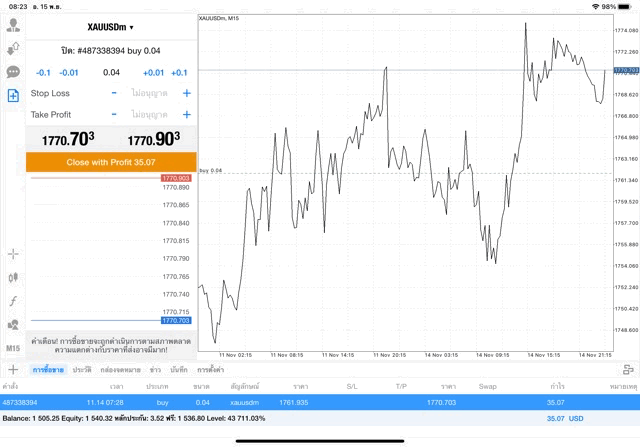Tap the Balance and Equity summary row
This screenshot has height=447, width=640.
click(320, 418)
